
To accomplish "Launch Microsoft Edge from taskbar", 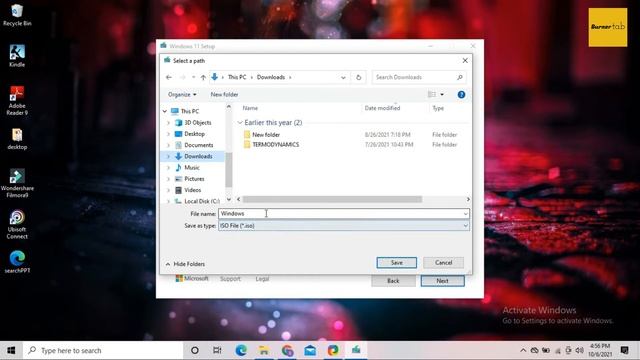I will 241,350.
